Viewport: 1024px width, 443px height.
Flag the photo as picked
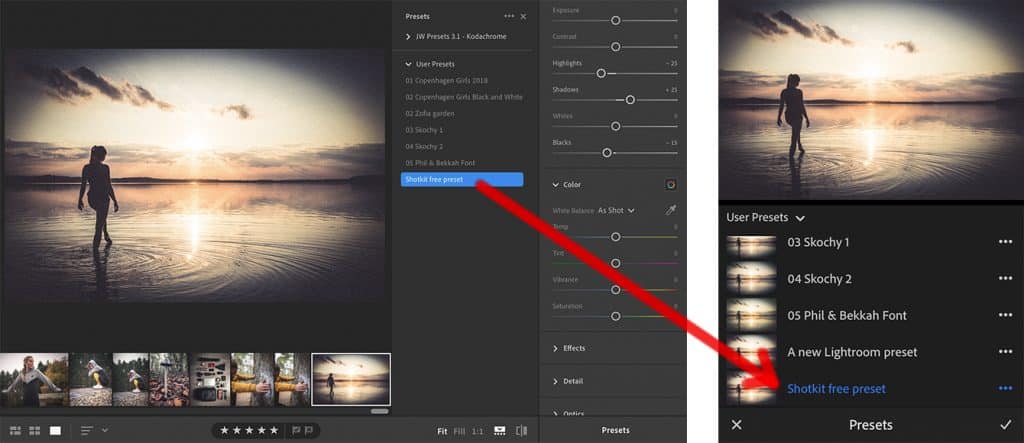pos(295,431)
